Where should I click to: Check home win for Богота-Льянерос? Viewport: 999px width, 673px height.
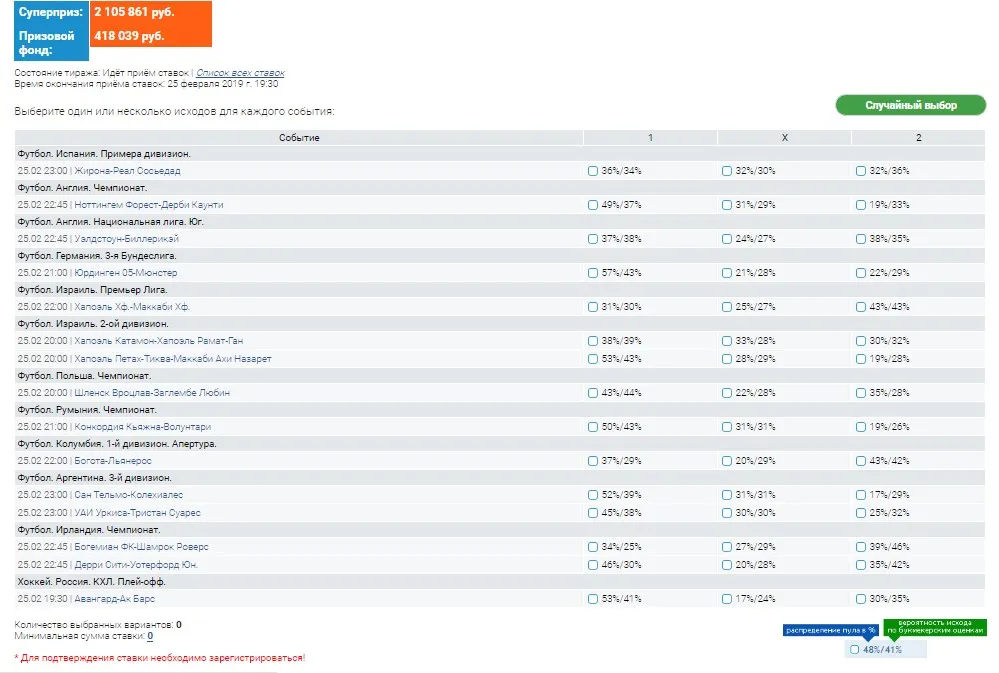point(593,461)
